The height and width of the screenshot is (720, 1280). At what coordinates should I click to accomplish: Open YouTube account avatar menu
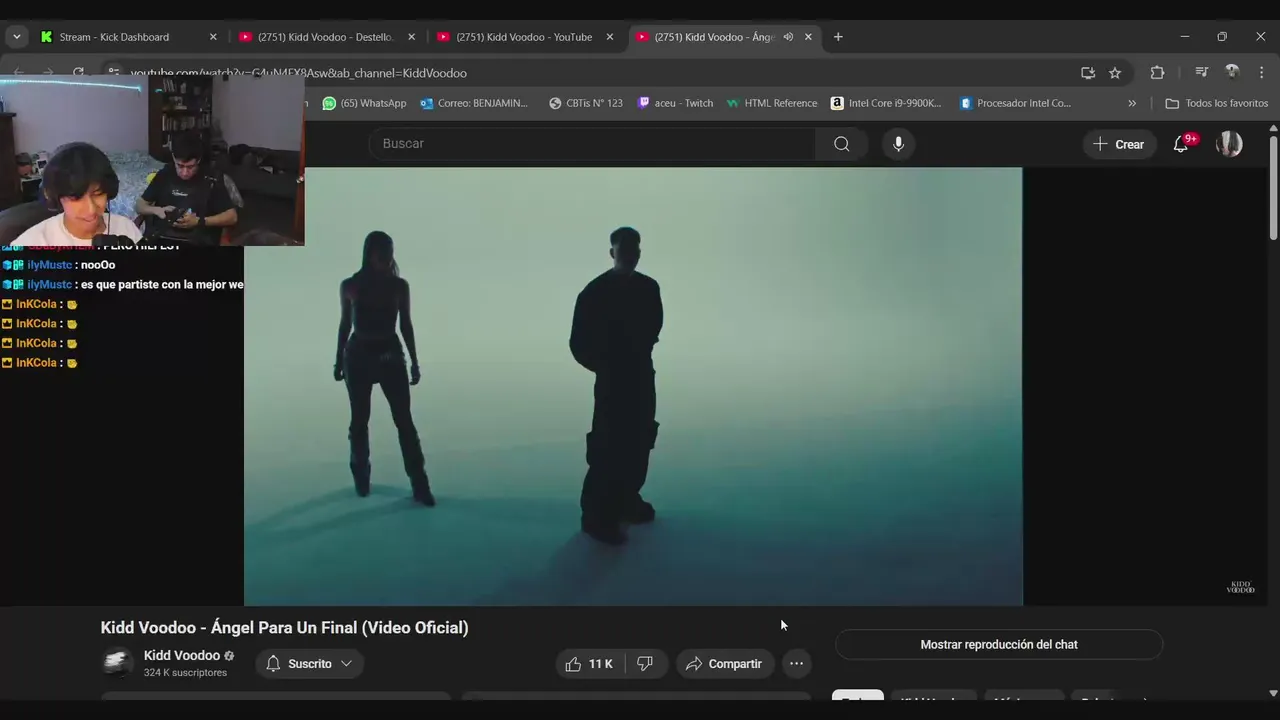pos(1229,144)
